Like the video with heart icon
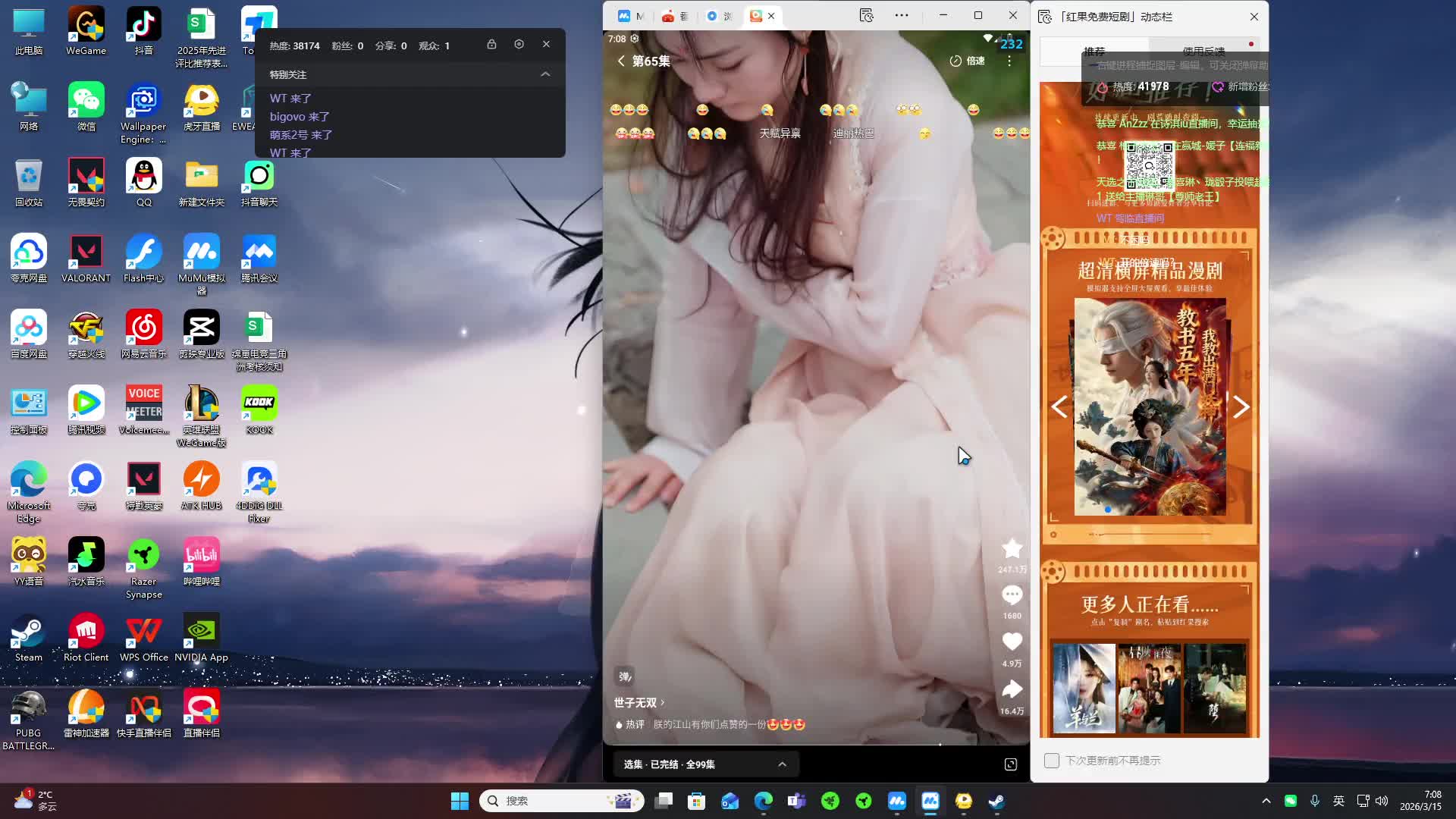Screen dimensions: 1456x819 click(1012, 642)
